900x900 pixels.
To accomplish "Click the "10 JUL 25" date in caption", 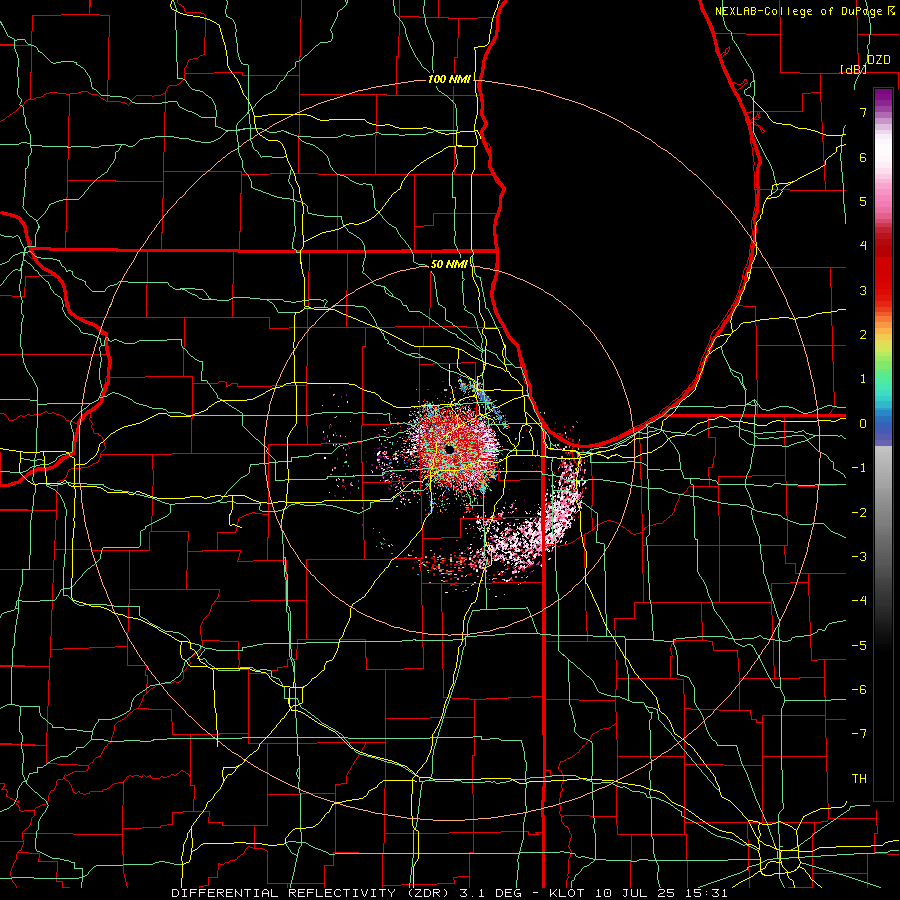I will [x=637, y=893].
